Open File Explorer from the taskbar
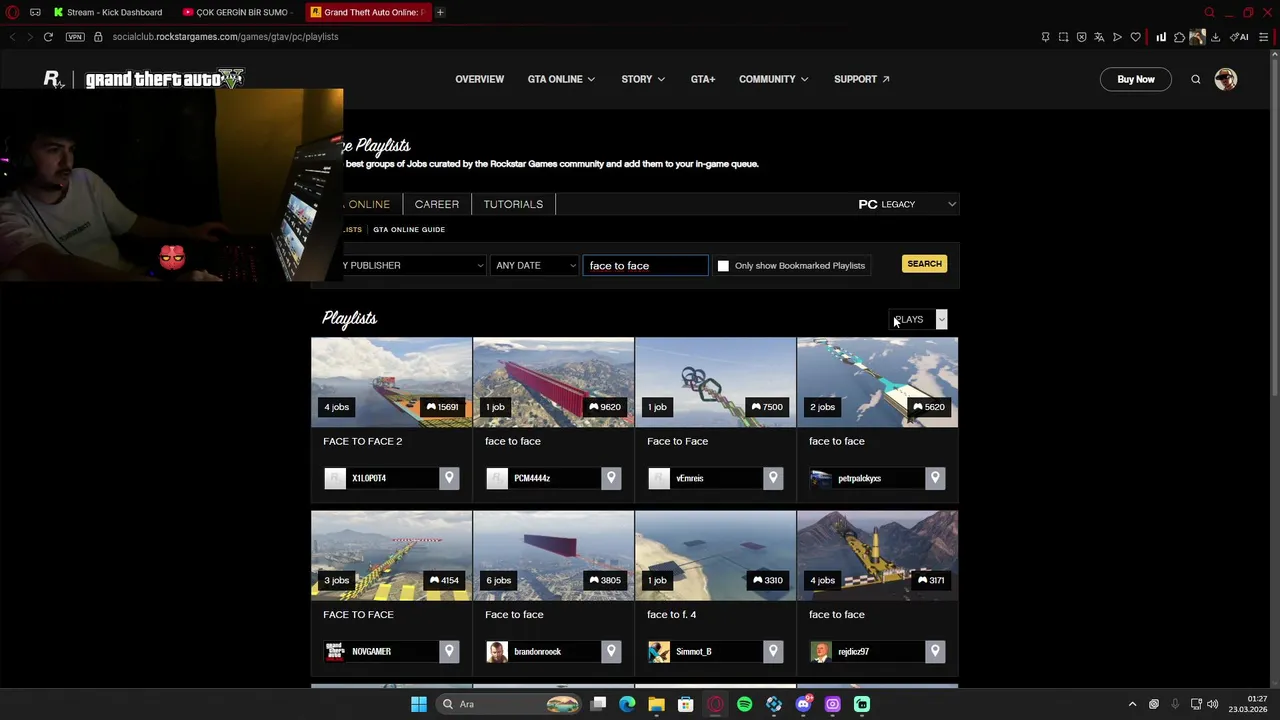The image size is (1280, 720). click(656, 704)
